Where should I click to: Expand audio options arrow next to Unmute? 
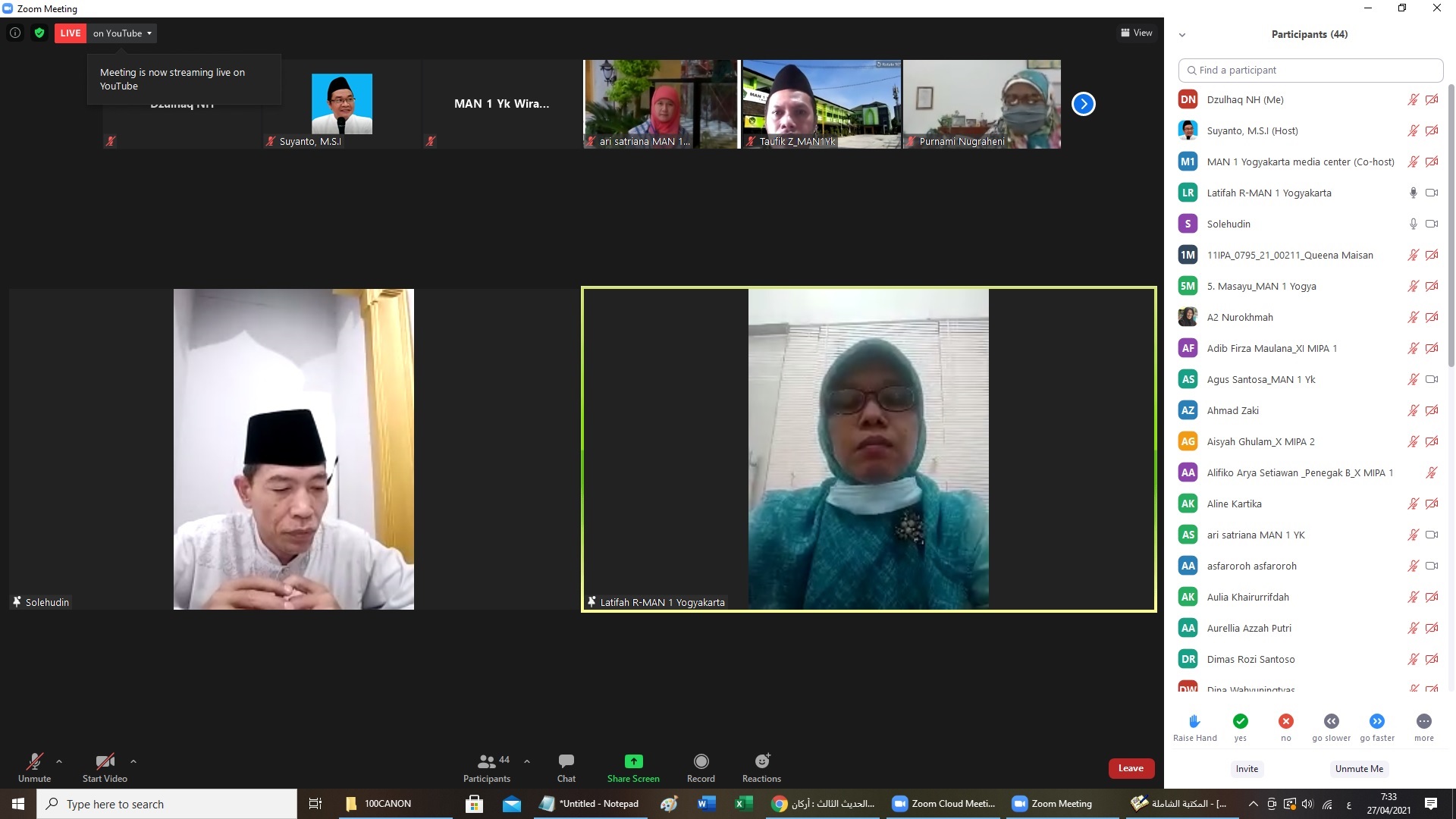[59, 761]
